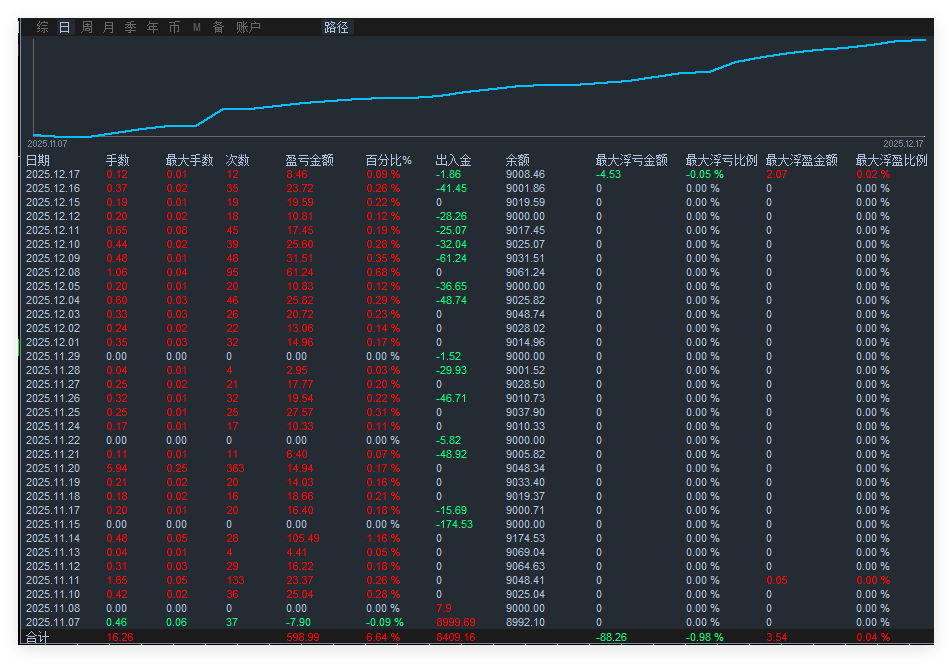Select the 2025.11.08 row date
Viewport: 952px width, 663px height.
tap(53, 608)
